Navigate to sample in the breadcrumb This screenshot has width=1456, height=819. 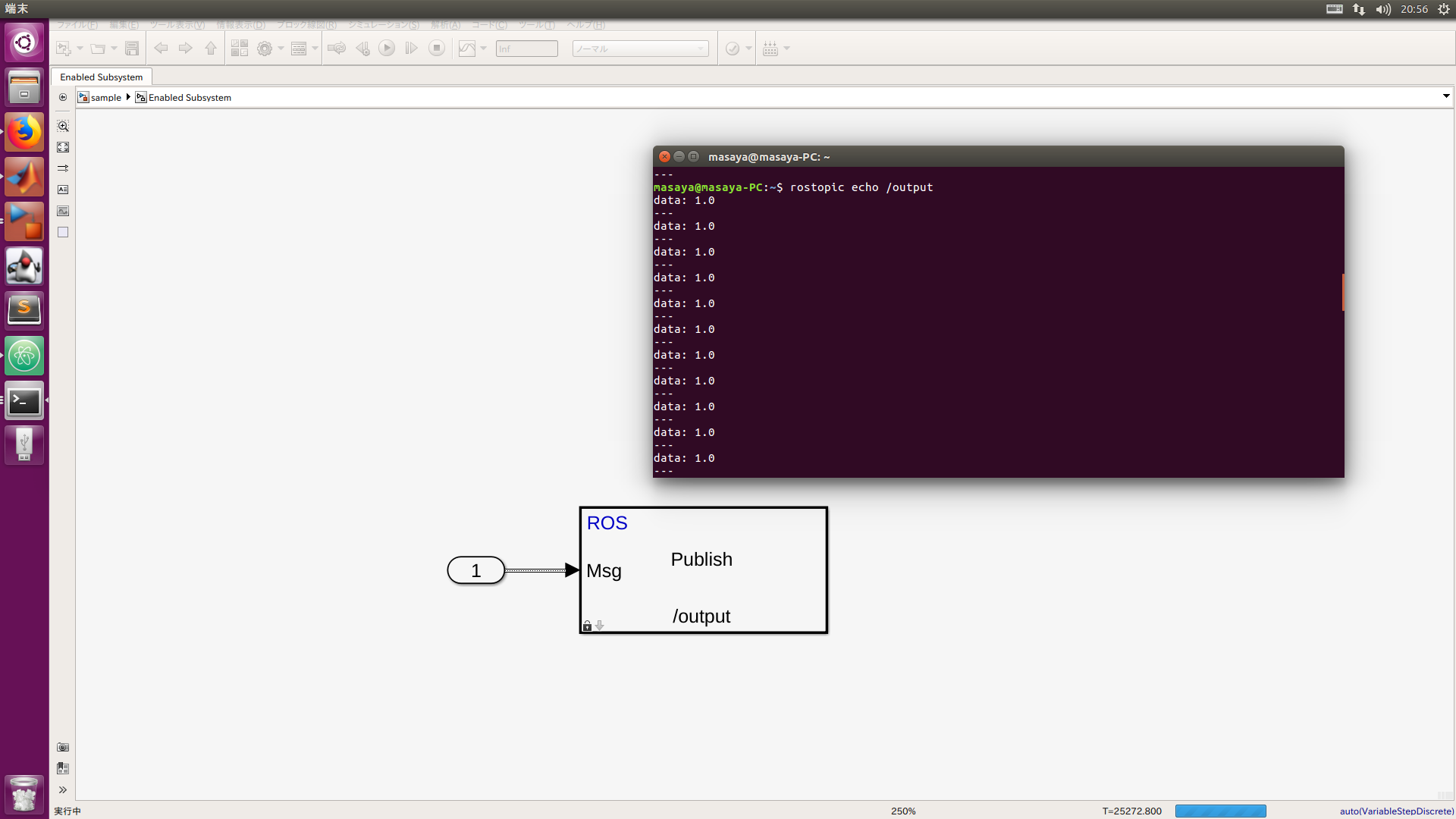105,97
